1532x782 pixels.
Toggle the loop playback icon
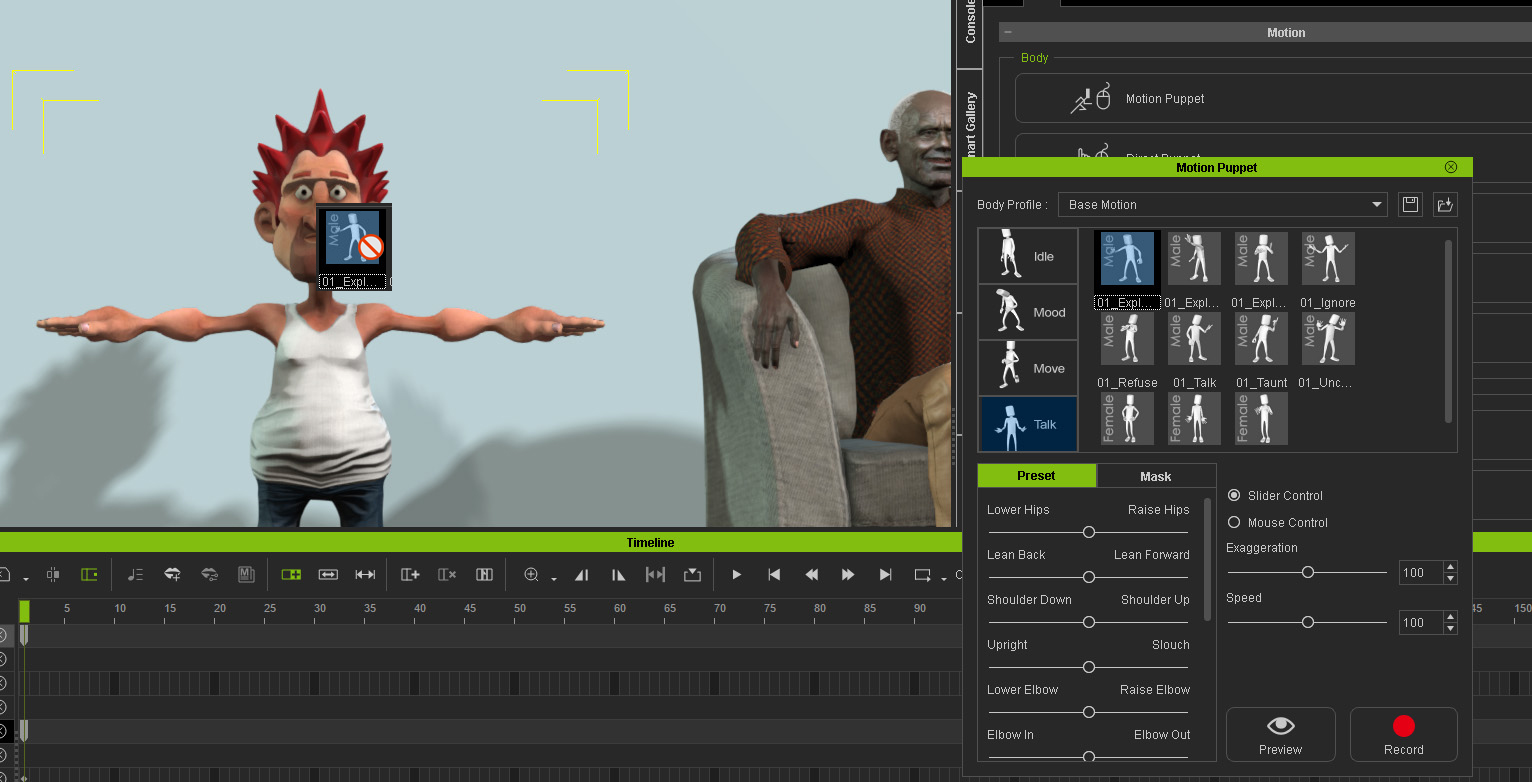922,575
